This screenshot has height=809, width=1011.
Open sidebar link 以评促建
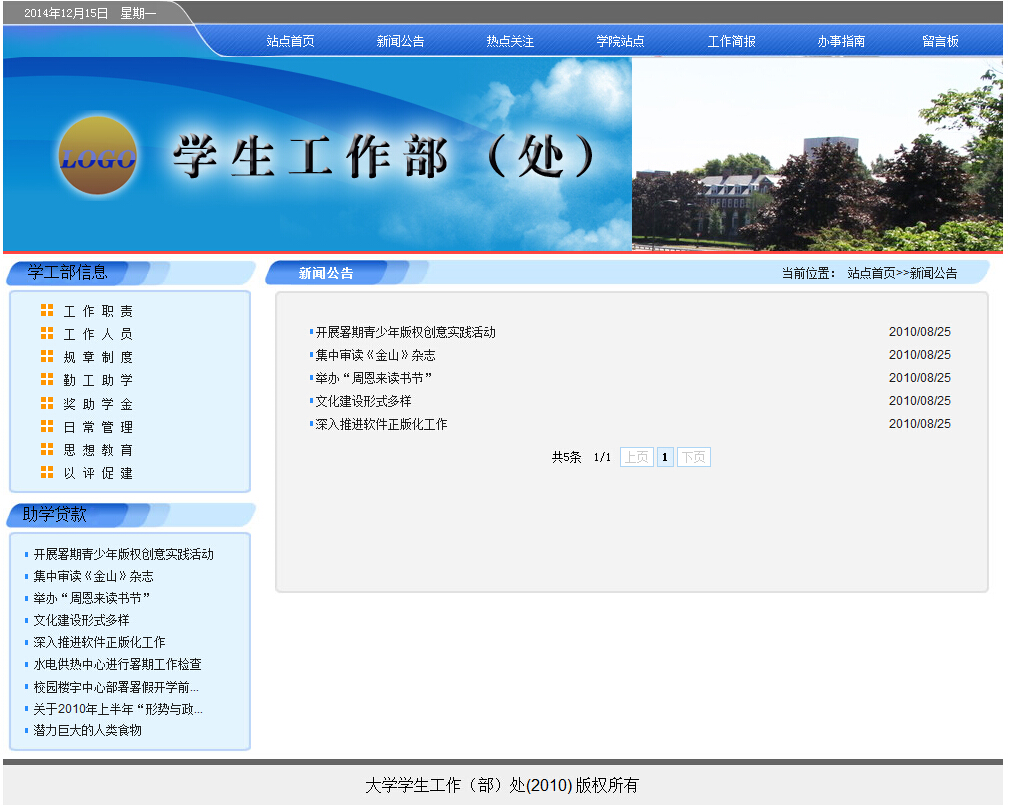point(98,473)
